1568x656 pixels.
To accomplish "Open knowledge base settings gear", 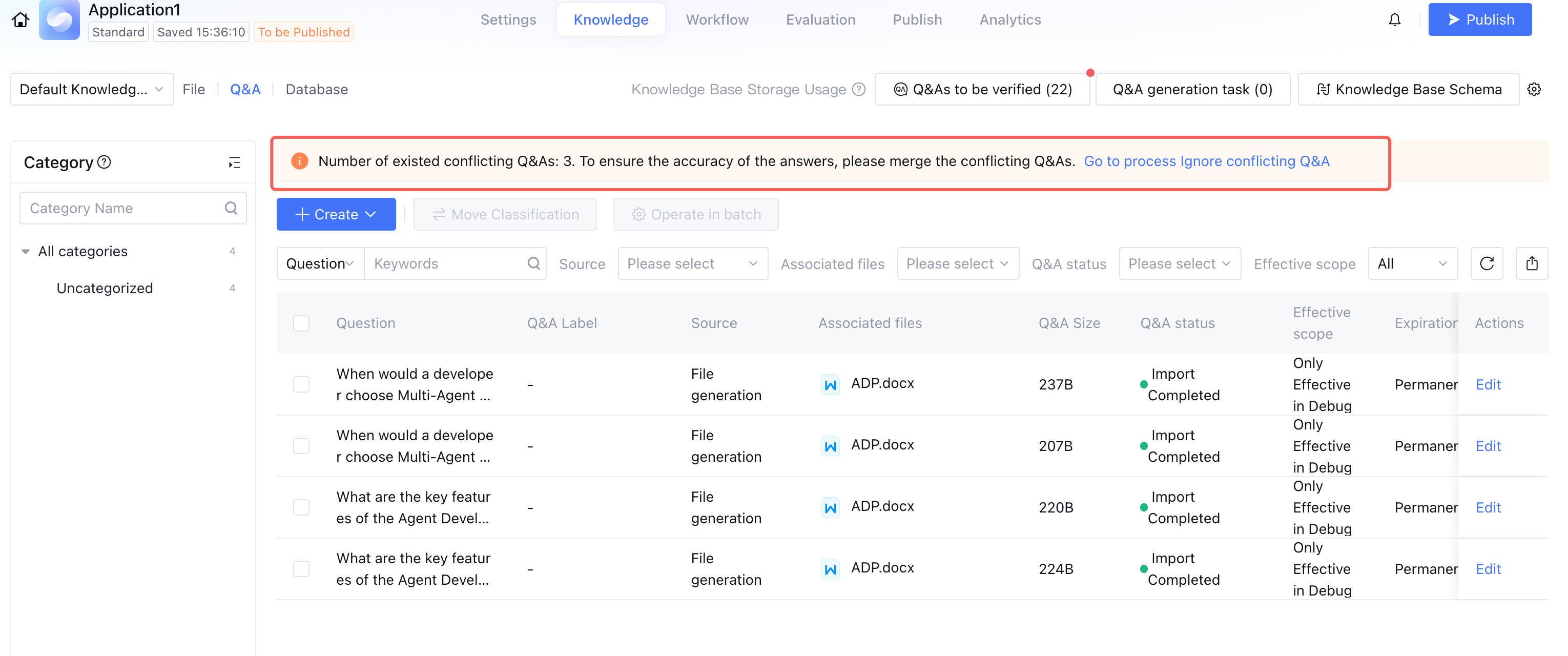I will [x=1534, y=90].
